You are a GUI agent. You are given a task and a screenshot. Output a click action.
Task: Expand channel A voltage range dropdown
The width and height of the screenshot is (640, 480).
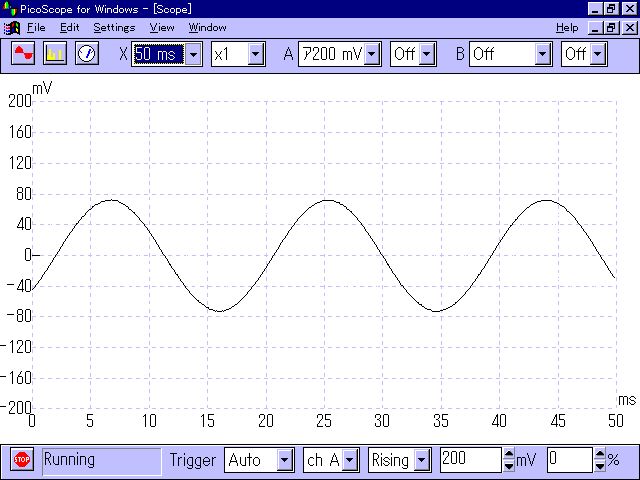point(372,54)
